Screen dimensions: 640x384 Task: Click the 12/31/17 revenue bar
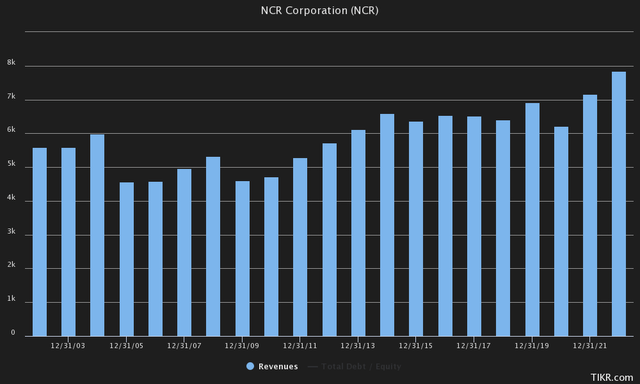(x=474, y=226)
